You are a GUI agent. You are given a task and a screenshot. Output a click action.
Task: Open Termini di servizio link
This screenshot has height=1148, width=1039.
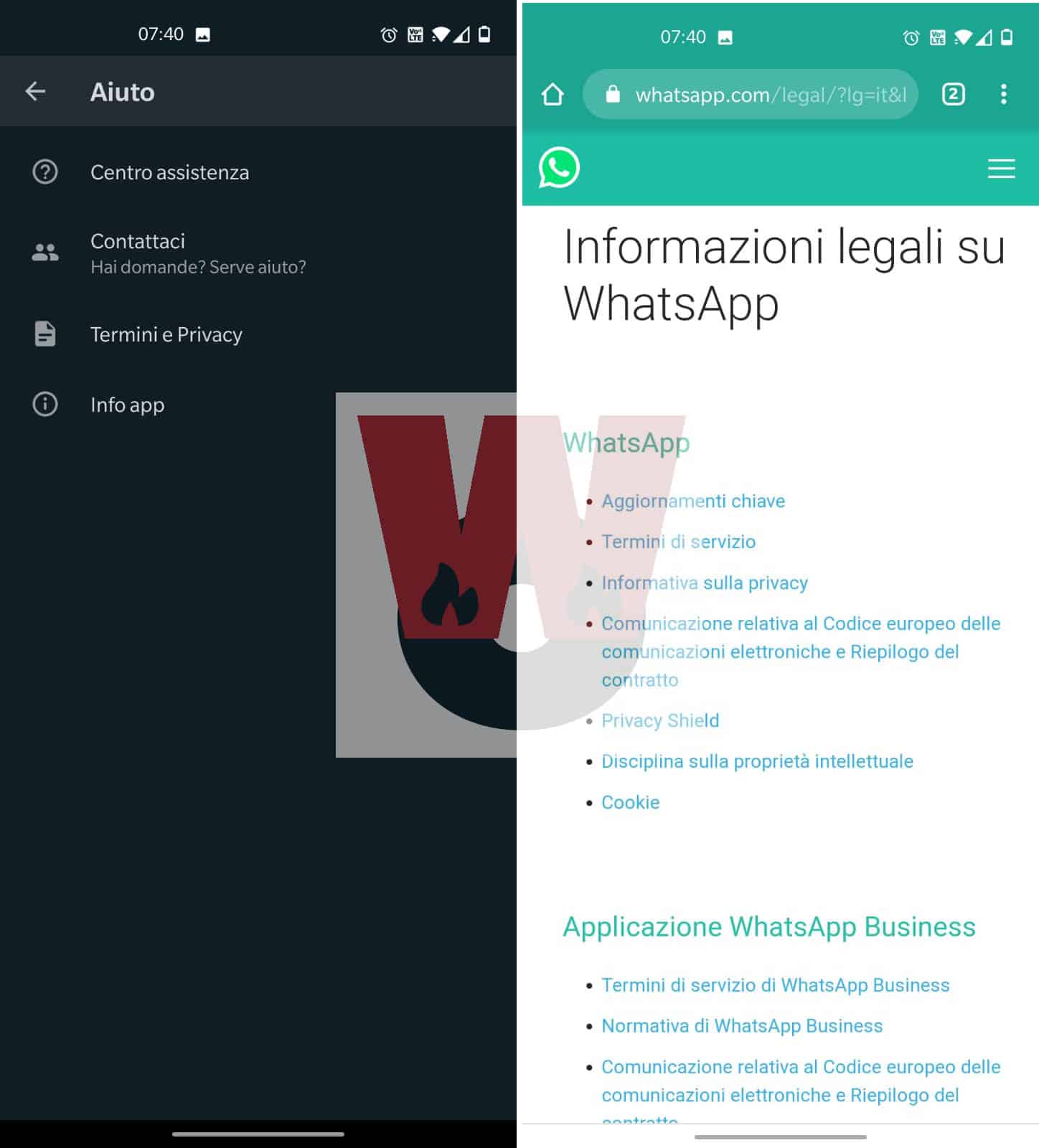click(678, 542)
